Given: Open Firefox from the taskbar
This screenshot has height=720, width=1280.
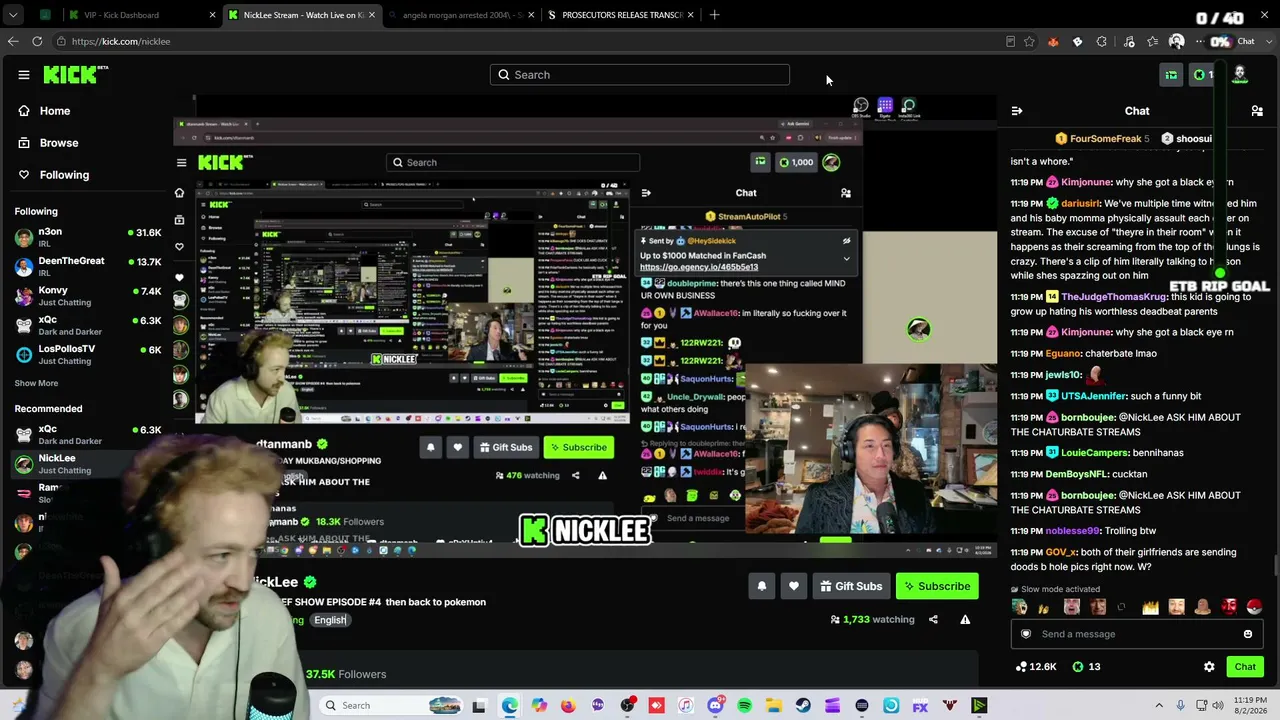Looking at the screenshot, I should [x=568, y=706].
